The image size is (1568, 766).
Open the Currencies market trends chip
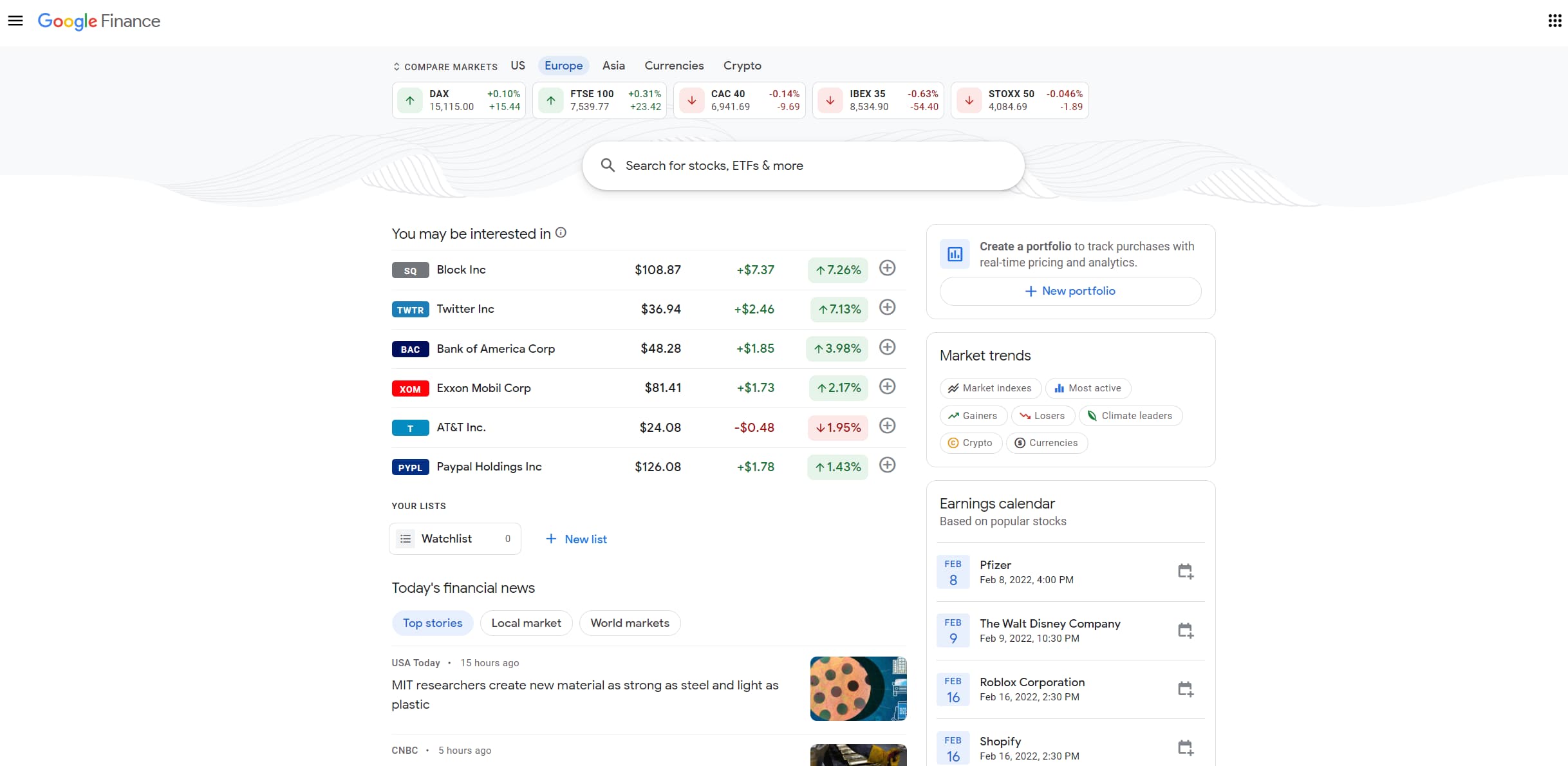1047,443
